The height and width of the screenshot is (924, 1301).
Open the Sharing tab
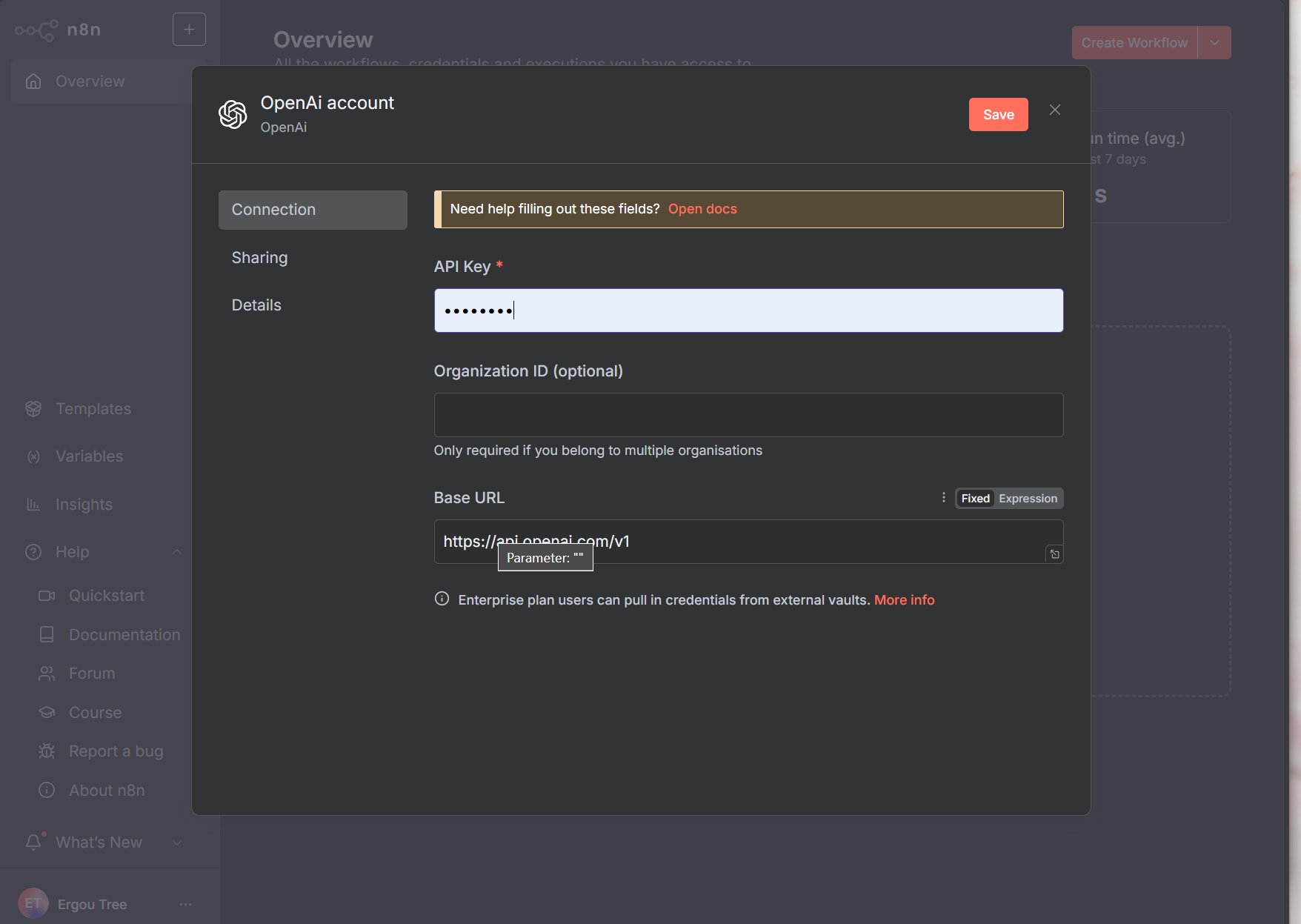click(259, 258)
